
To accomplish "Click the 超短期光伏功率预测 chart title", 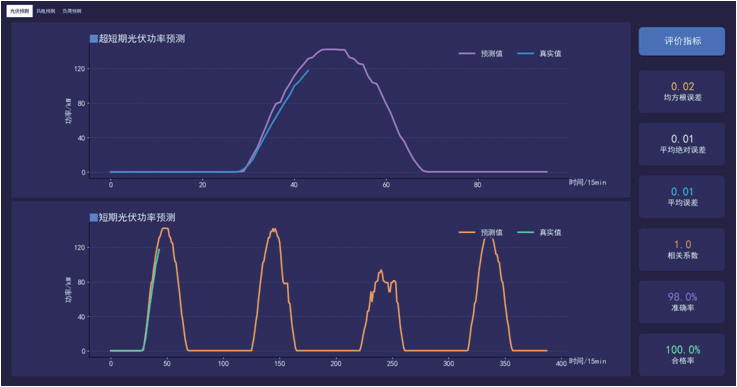I will (x=142, y=39).
